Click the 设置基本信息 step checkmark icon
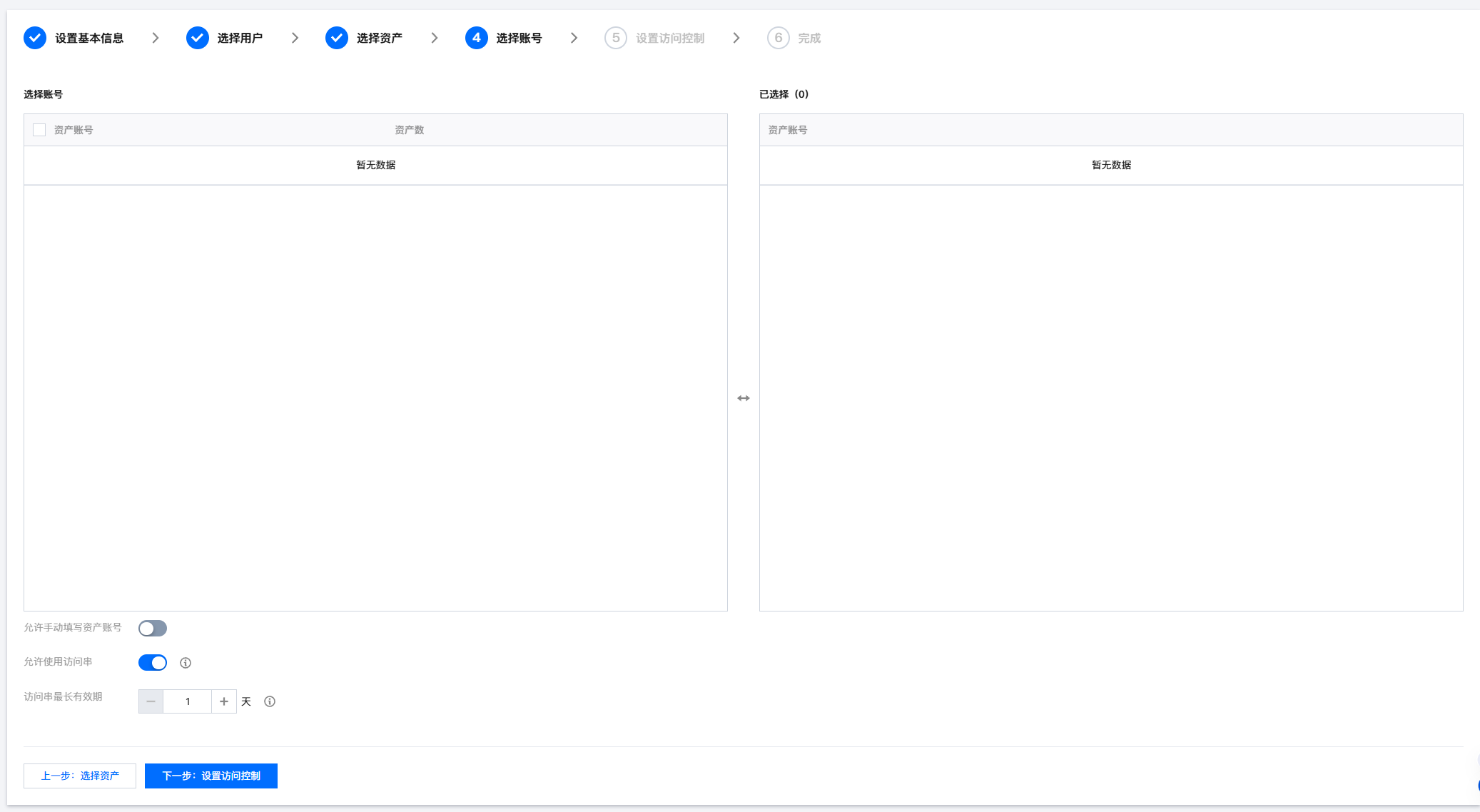Screen dimensions: 1480x812 (35, 38)
